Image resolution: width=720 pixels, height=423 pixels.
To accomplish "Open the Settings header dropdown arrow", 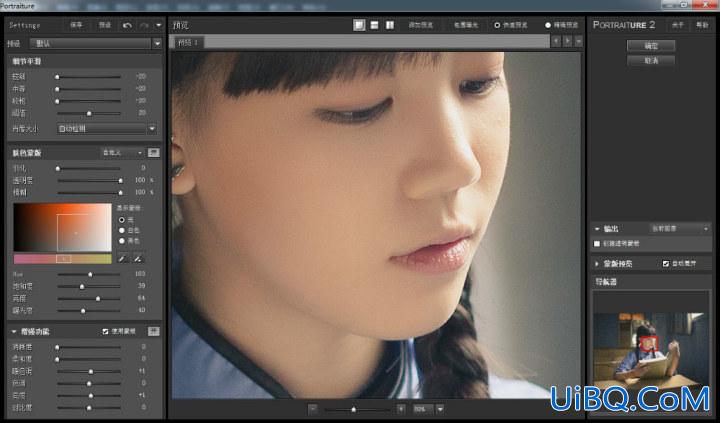I will tap(159, 25).
